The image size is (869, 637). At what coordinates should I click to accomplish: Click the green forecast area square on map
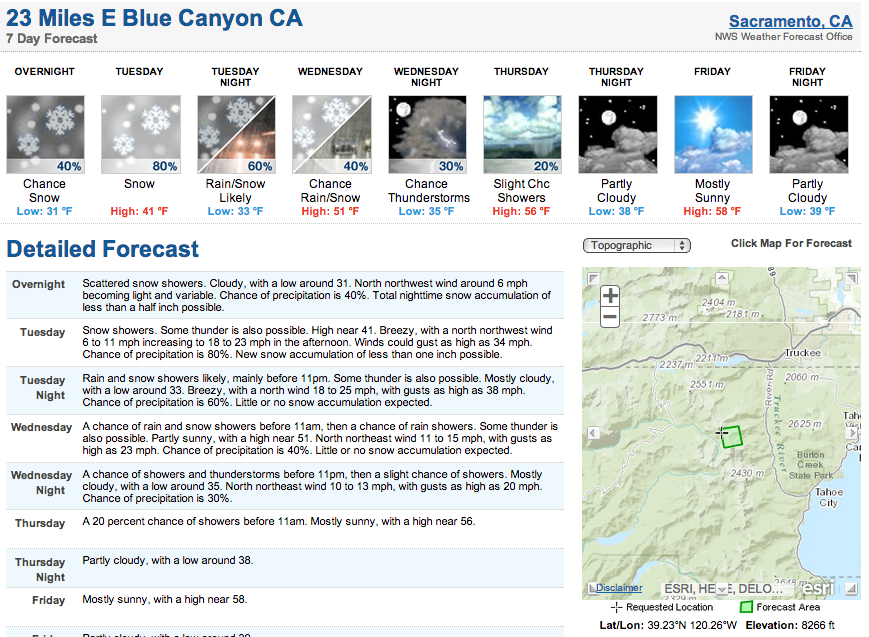point(732,437)
